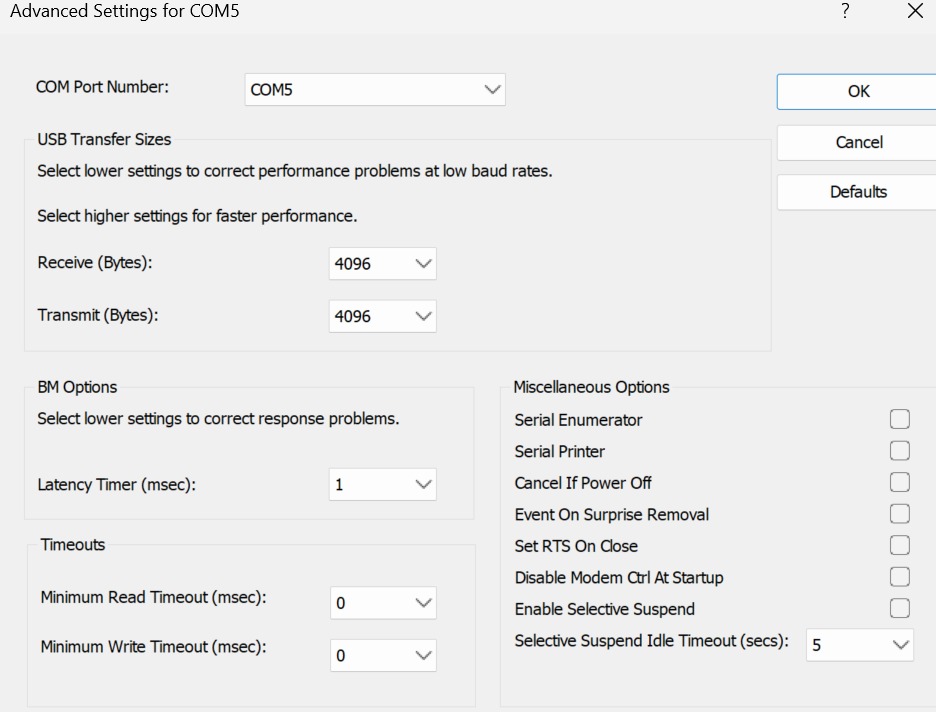Confirm settings with the OK button

(857, 91)
